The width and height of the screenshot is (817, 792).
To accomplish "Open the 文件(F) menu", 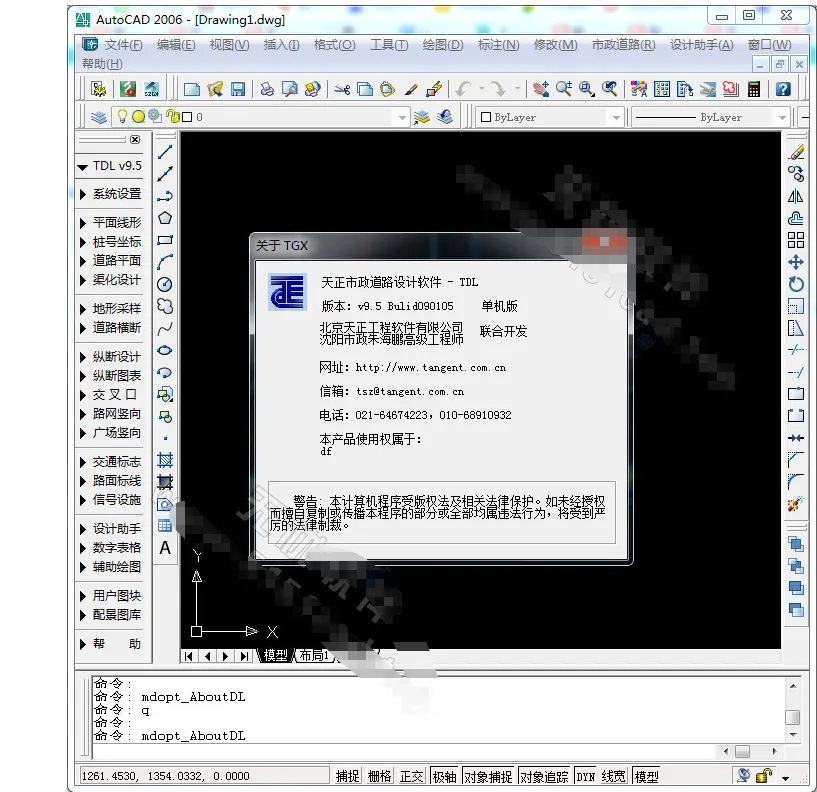I will pyautogui.click(x=123, y=45).
